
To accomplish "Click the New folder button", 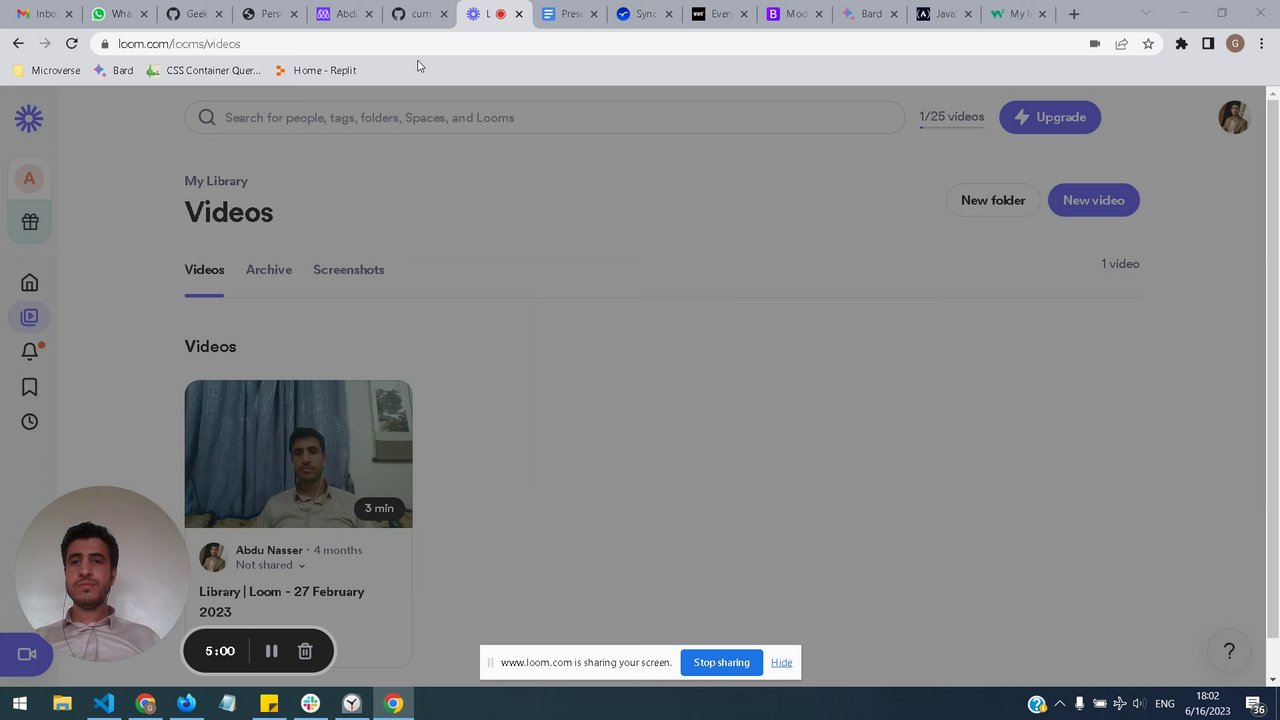I will pos(993,200).
